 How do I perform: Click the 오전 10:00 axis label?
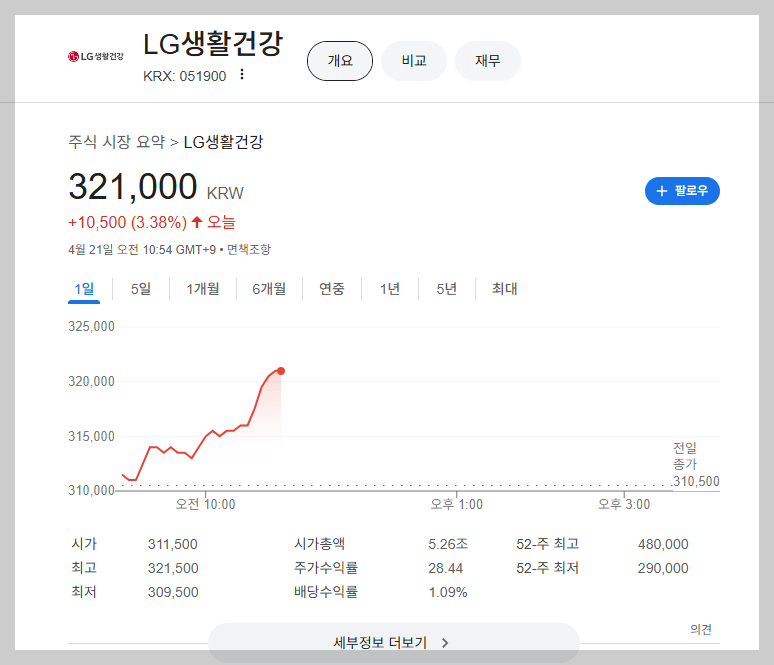coord(205,505)
